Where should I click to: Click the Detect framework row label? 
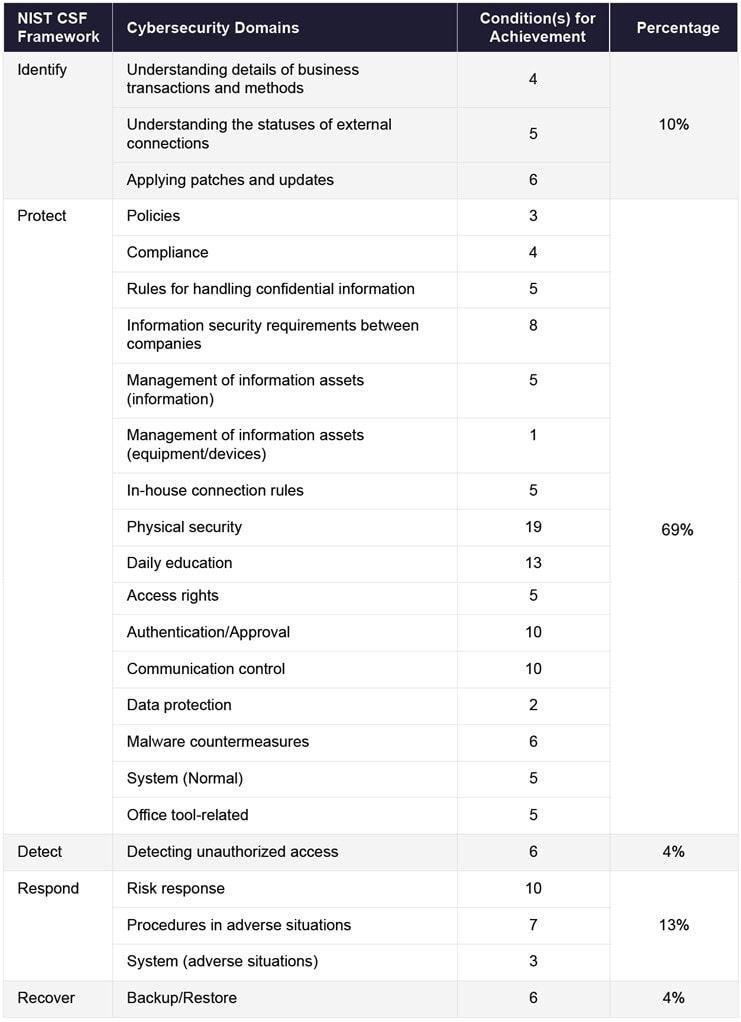pyautogui.click(x=40, y=852)
